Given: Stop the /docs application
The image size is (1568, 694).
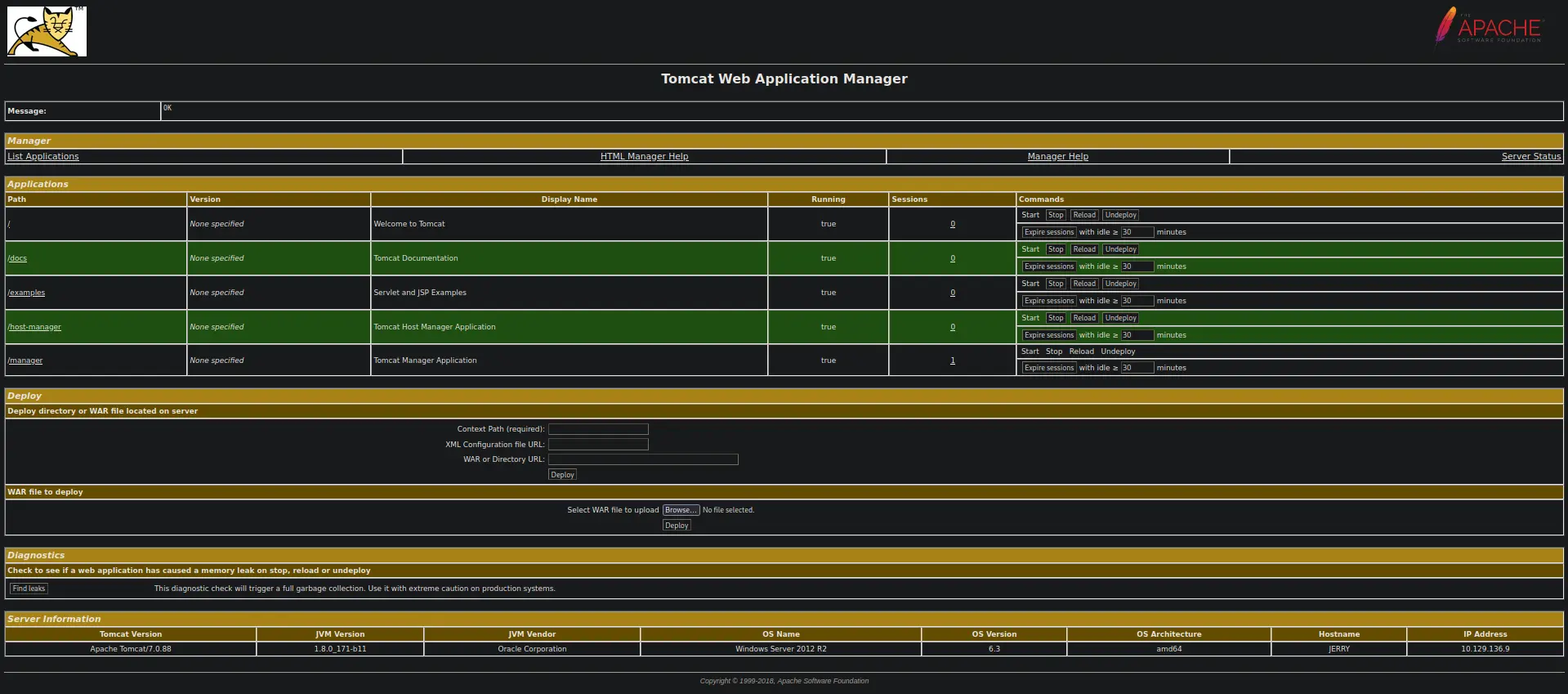Looking at the screenshot, I should click(1056, 249).
